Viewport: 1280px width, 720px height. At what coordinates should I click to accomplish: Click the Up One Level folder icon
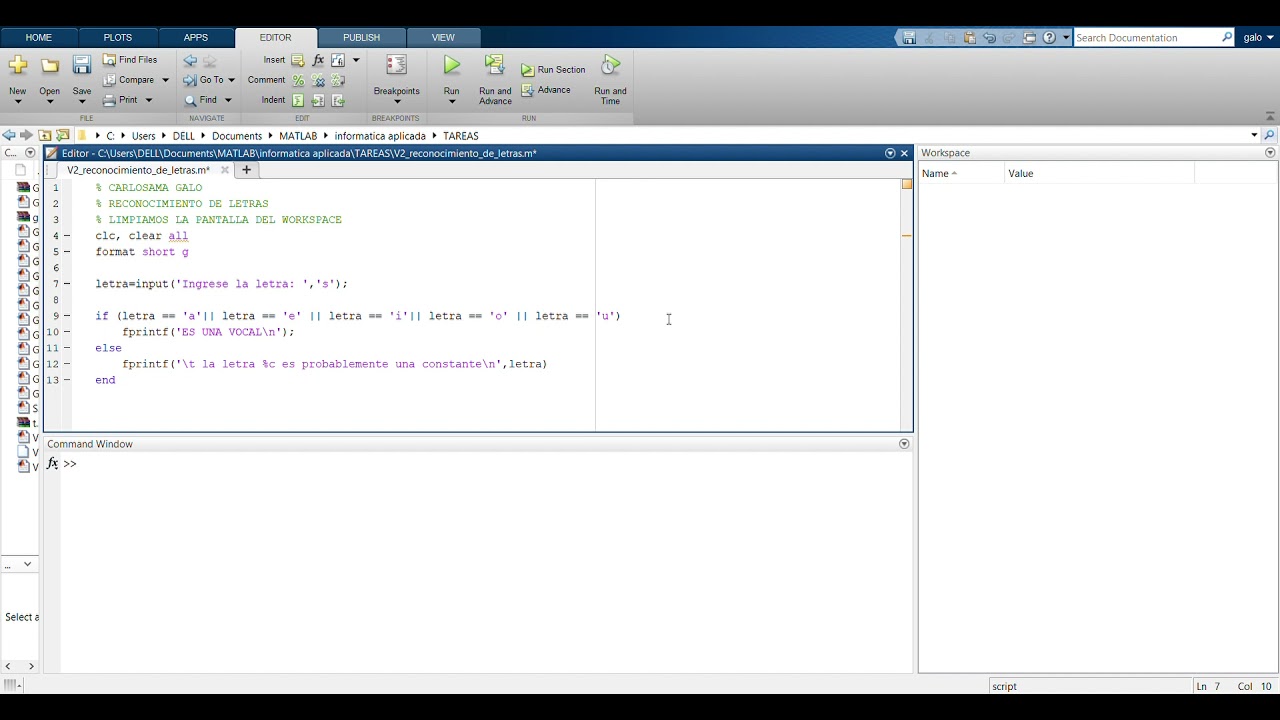(x=45, y=135)
